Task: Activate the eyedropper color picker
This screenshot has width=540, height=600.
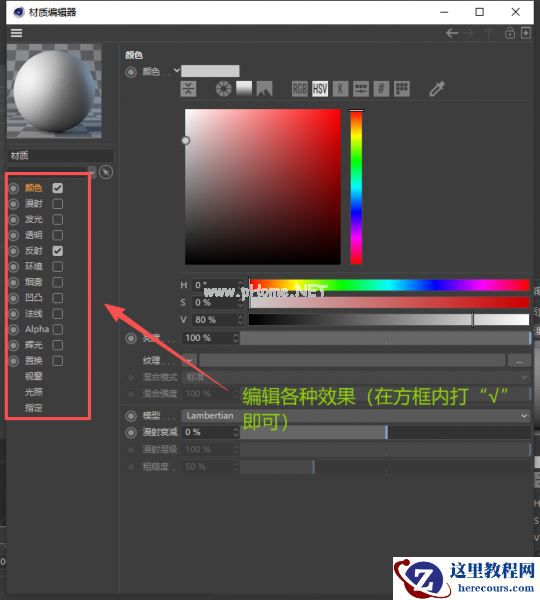Action: coord(437,89)
